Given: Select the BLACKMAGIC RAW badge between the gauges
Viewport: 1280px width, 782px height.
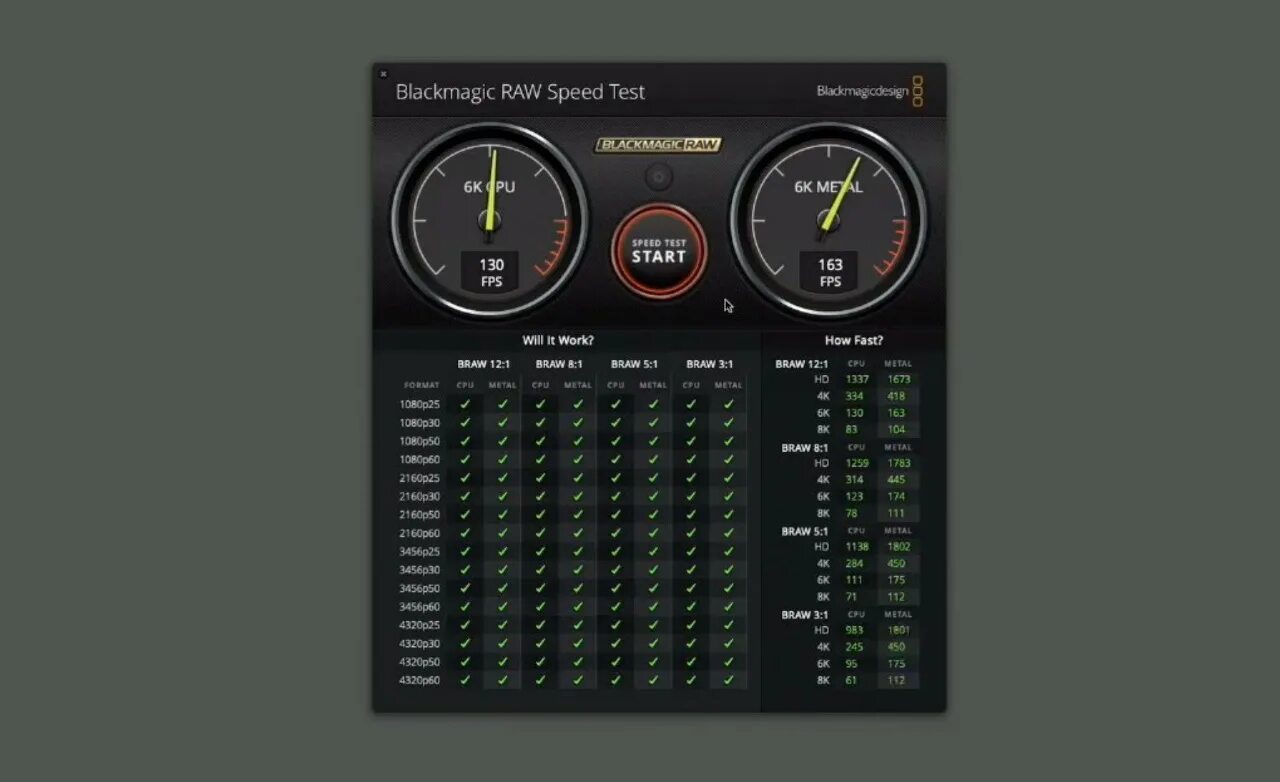Looking at the screenshot, I should 658,144.
